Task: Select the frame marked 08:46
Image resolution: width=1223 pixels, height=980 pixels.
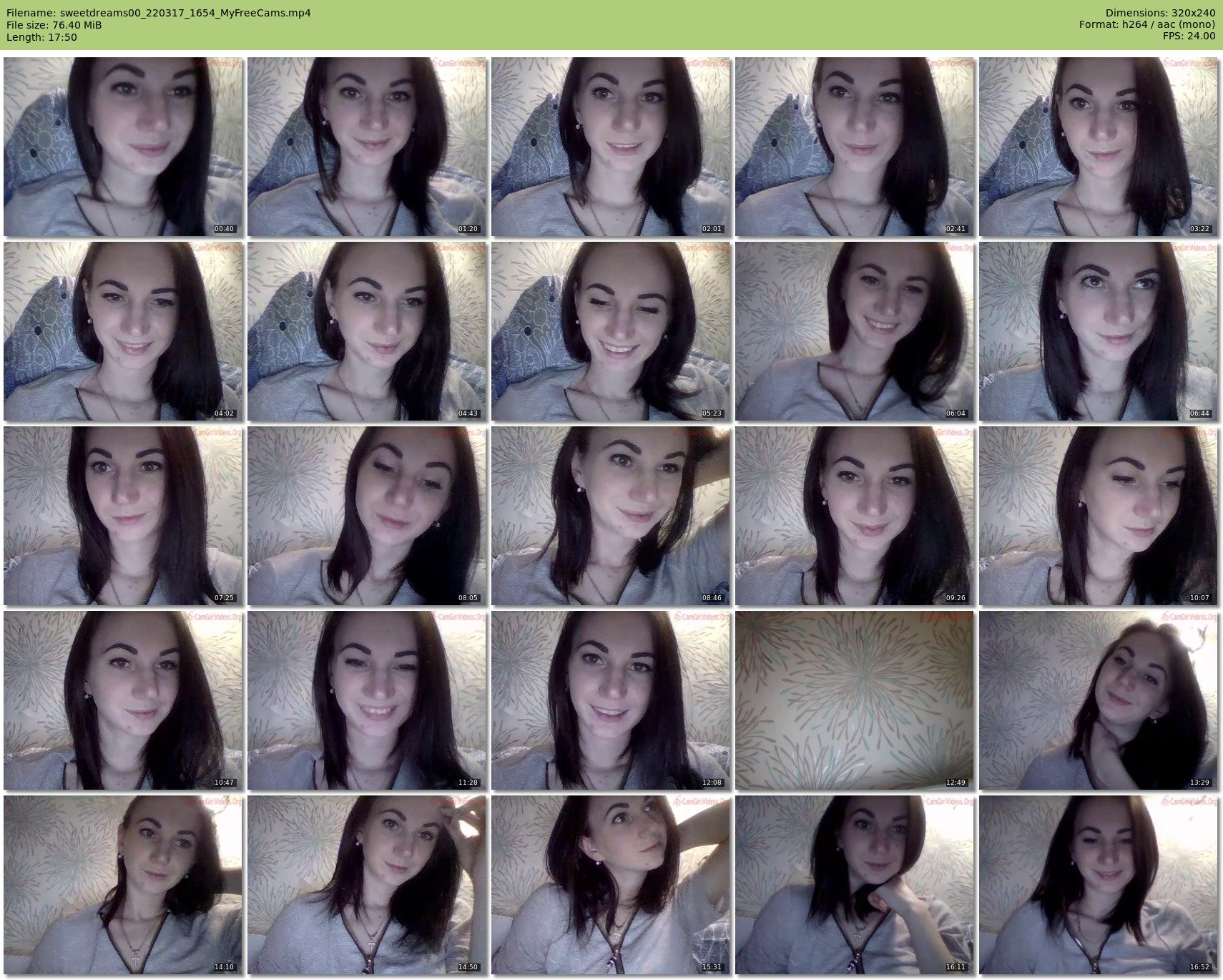Action: (x=611, y=516)
